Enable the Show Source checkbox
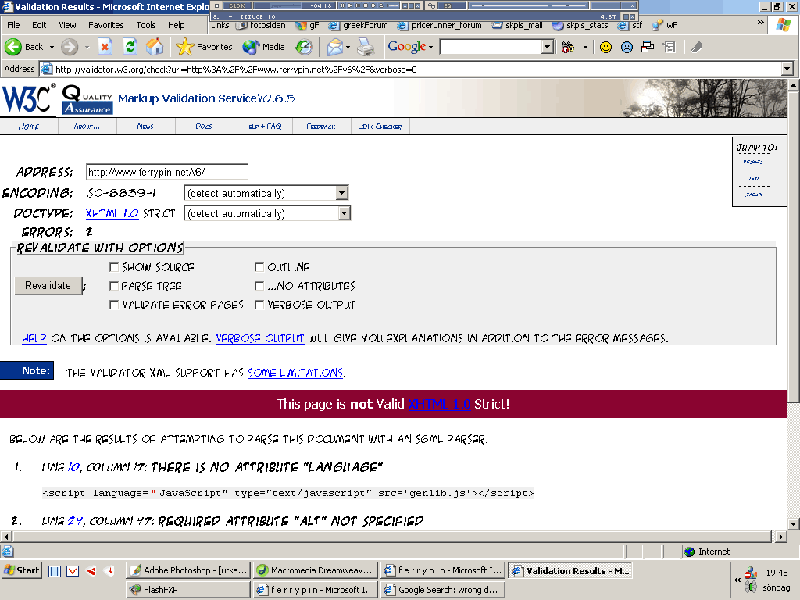The width and height of the screenshot is (800, 600). click(114, 267)
